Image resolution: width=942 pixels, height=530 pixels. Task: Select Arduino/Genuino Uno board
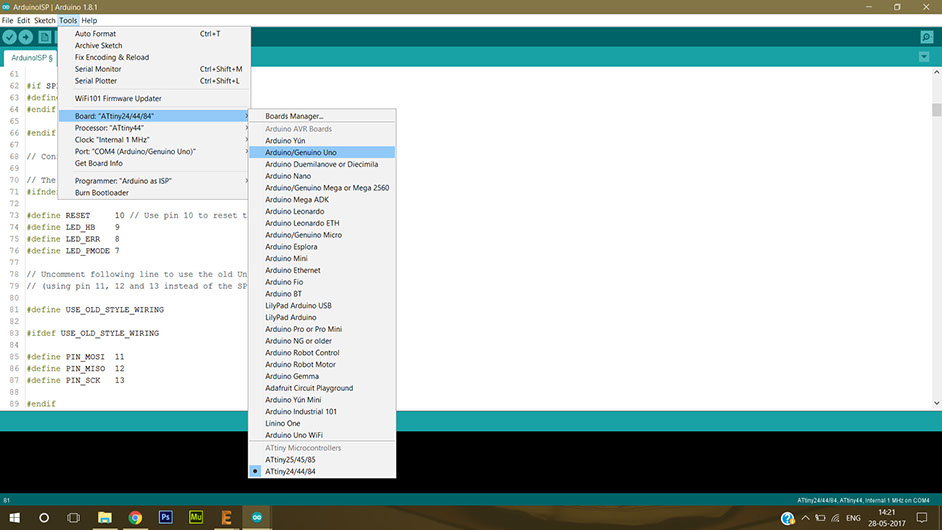[x=322, y=153]
